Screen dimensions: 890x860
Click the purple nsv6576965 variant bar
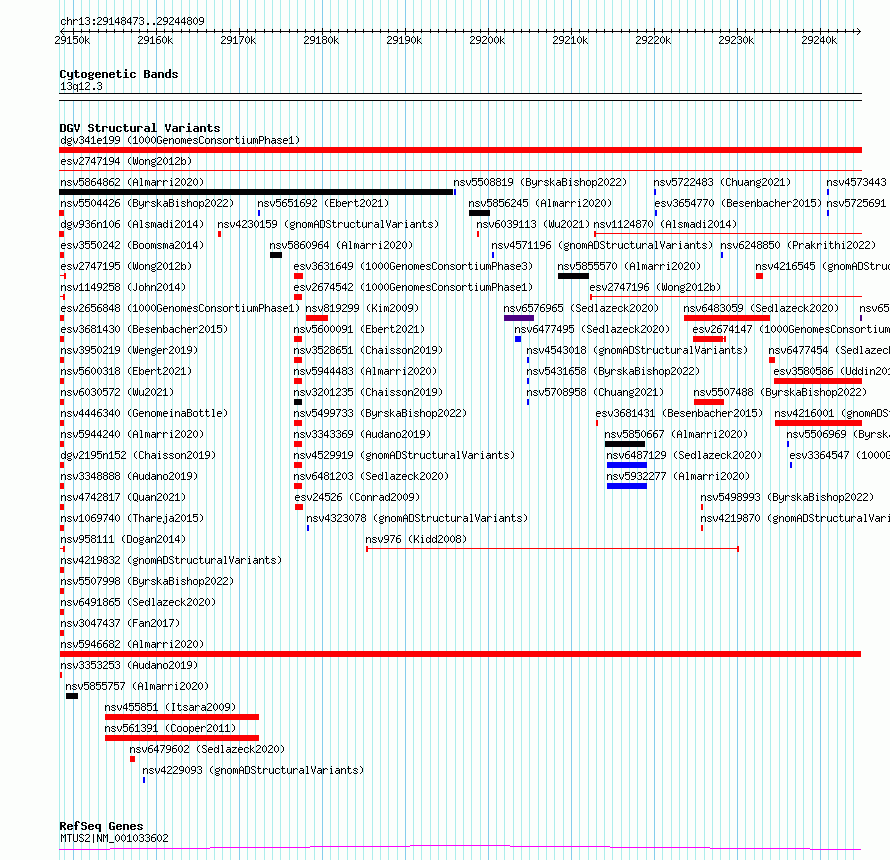click(x=519, y=318)
